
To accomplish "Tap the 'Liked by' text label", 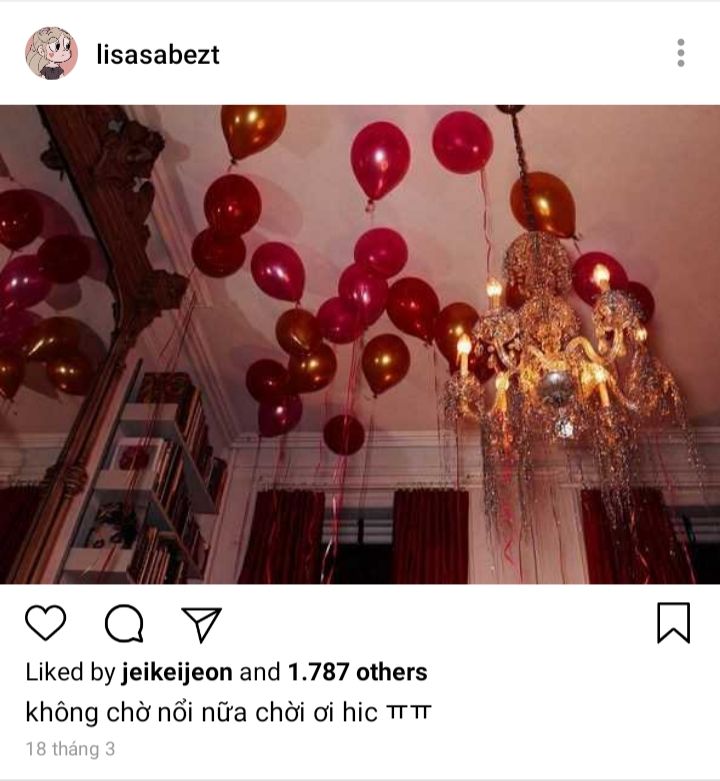I will point(70,672).
